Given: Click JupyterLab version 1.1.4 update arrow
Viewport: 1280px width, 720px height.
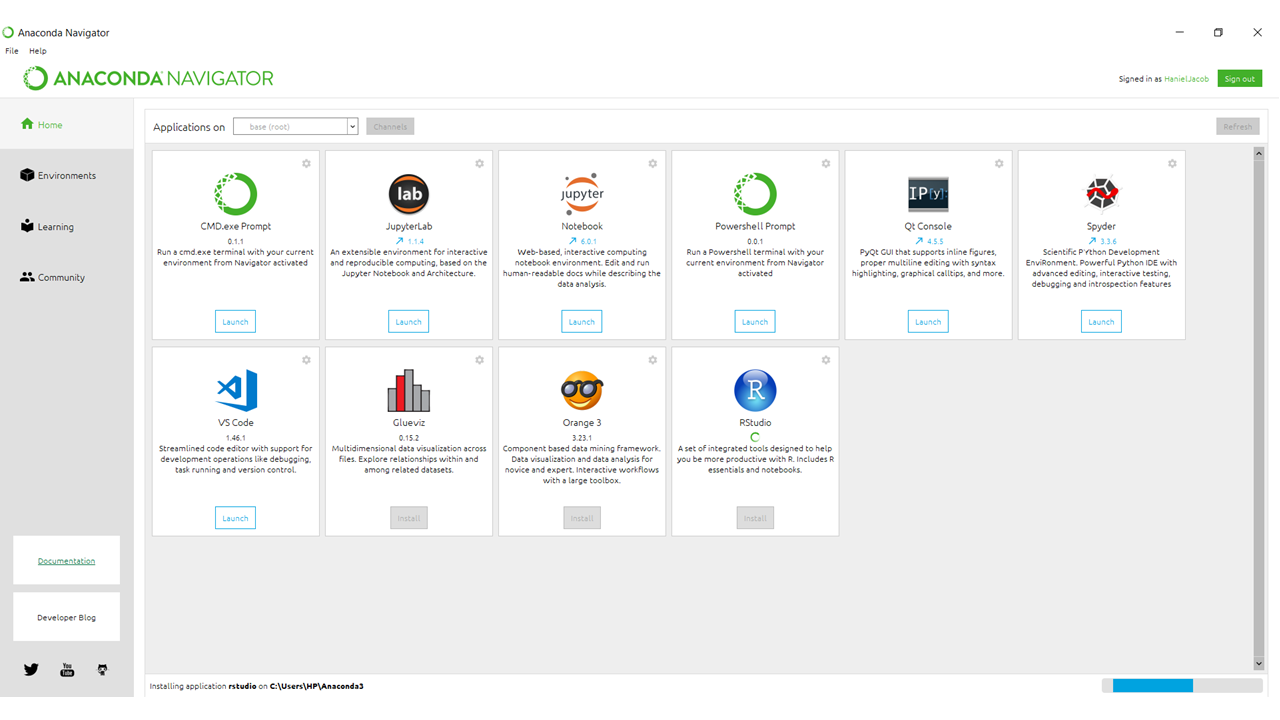Looking at the screenshot, I should point(400,241).
